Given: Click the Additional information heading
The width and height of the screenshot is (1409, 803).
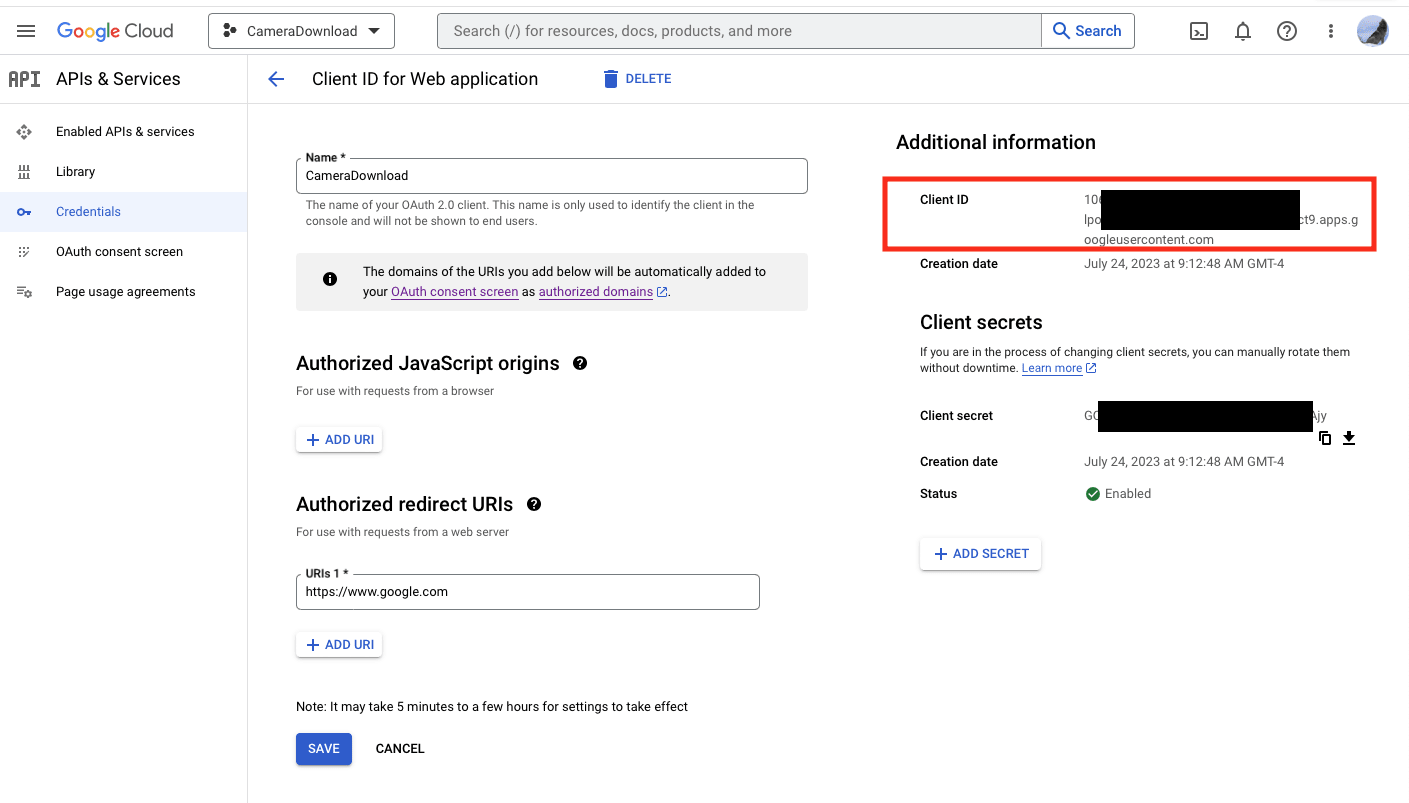Looking at the screenshot, I should tap(996, 142).
